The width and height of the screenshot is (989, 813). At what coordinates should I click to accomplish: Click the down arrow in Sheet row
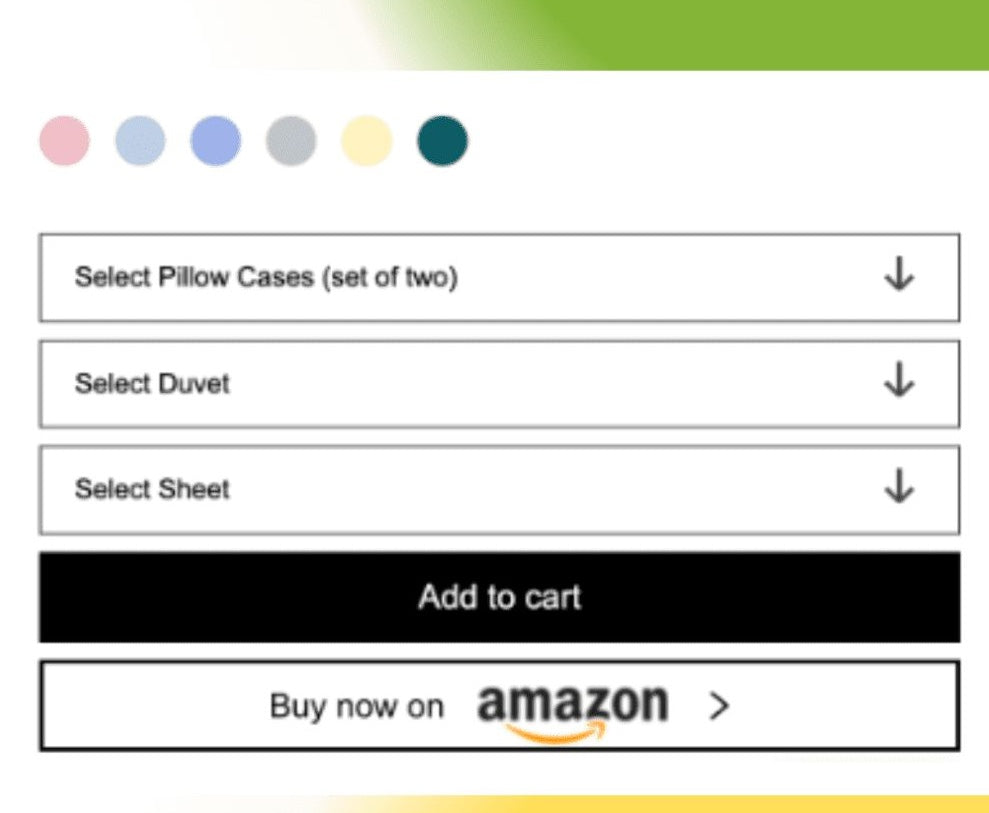click(x=899, y=487)
